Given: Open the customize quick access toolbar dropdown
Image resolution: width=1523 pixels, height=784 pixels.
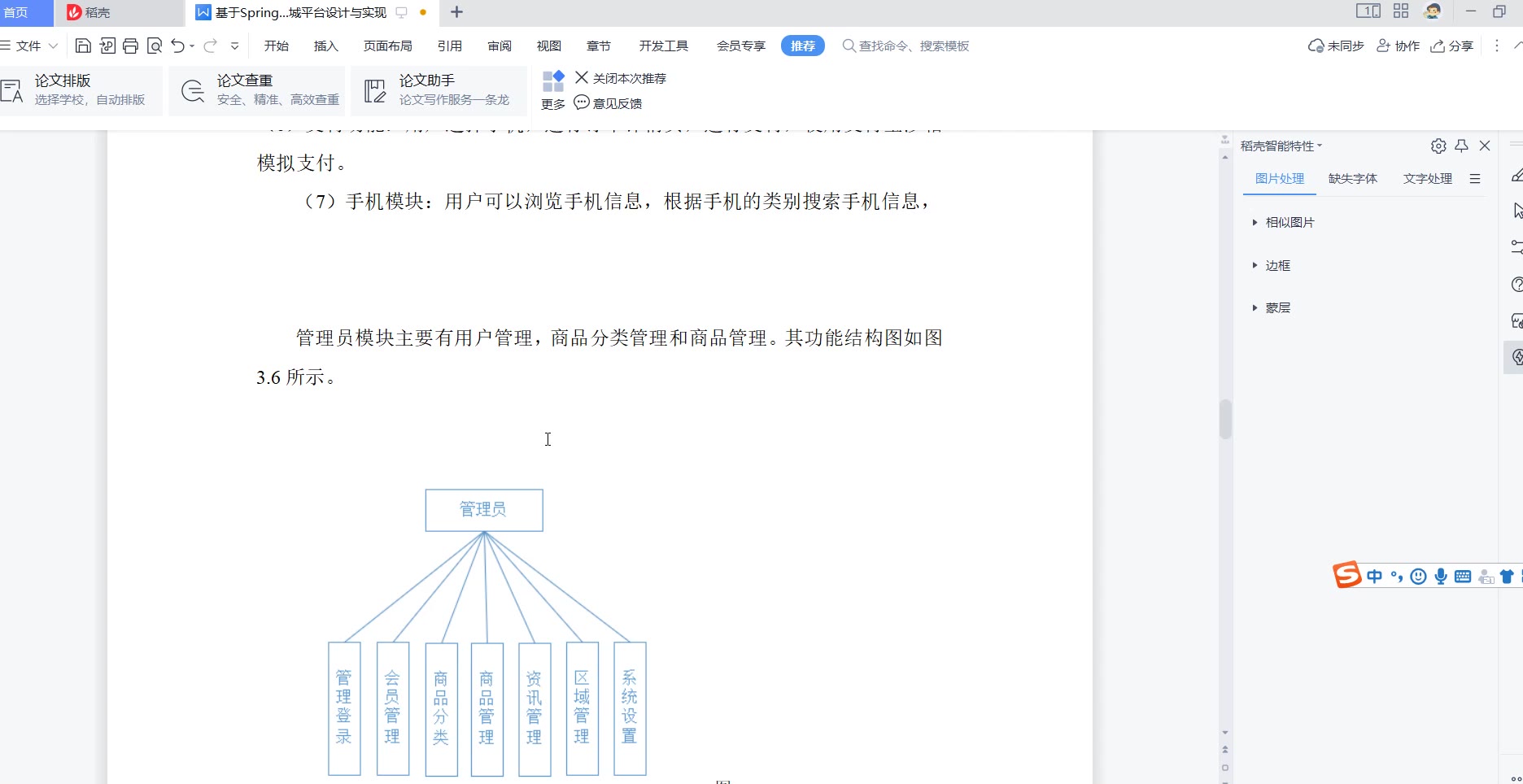Looking at the screenshot, I should point(235,46).
